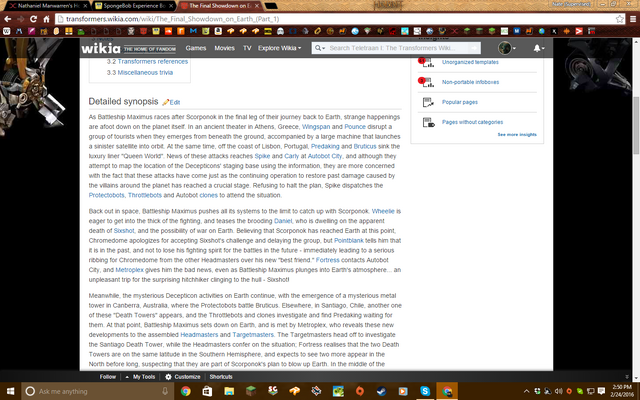Open the Wikipedia 'W' bookmark

(x=7, y=31)
